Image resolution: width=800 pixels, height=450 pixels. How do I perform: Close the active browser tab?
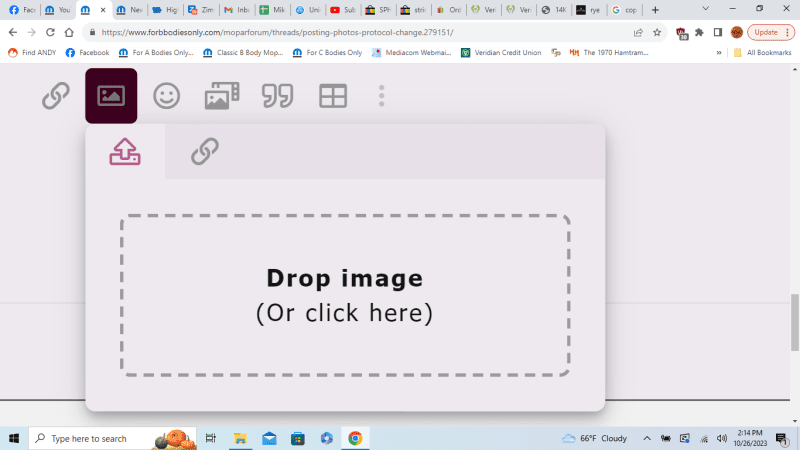[x=103, y=10]
